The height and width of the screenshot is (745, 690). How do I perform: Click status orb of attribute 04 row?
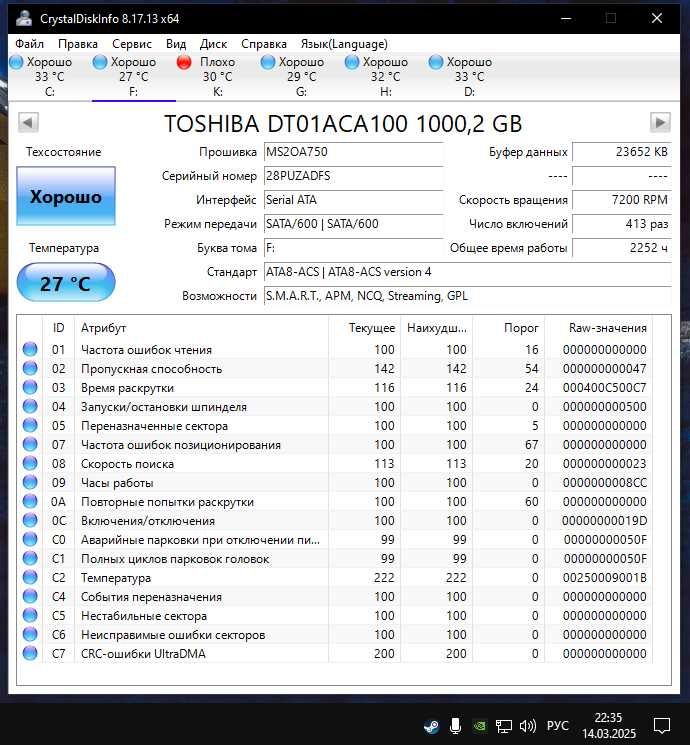tap(30, 406)
